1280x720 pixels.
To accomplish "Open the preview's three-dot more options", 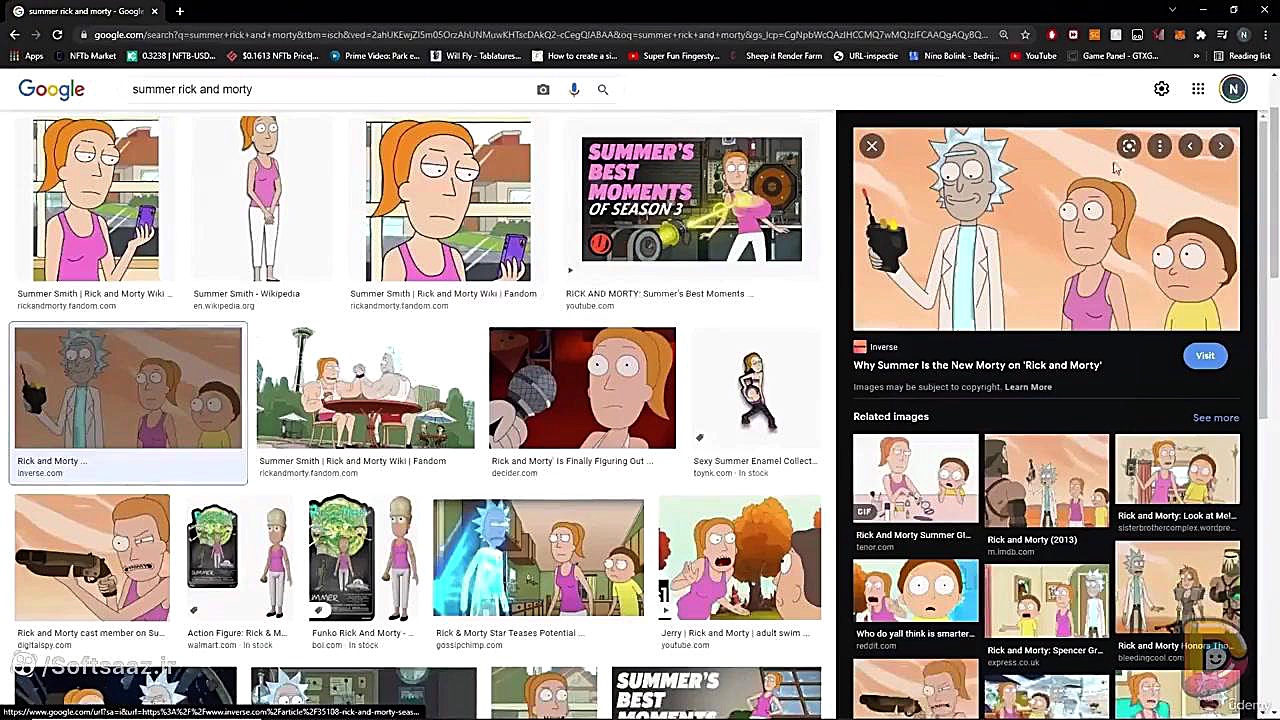I will pyautogui.click(x=1159, y=146).
